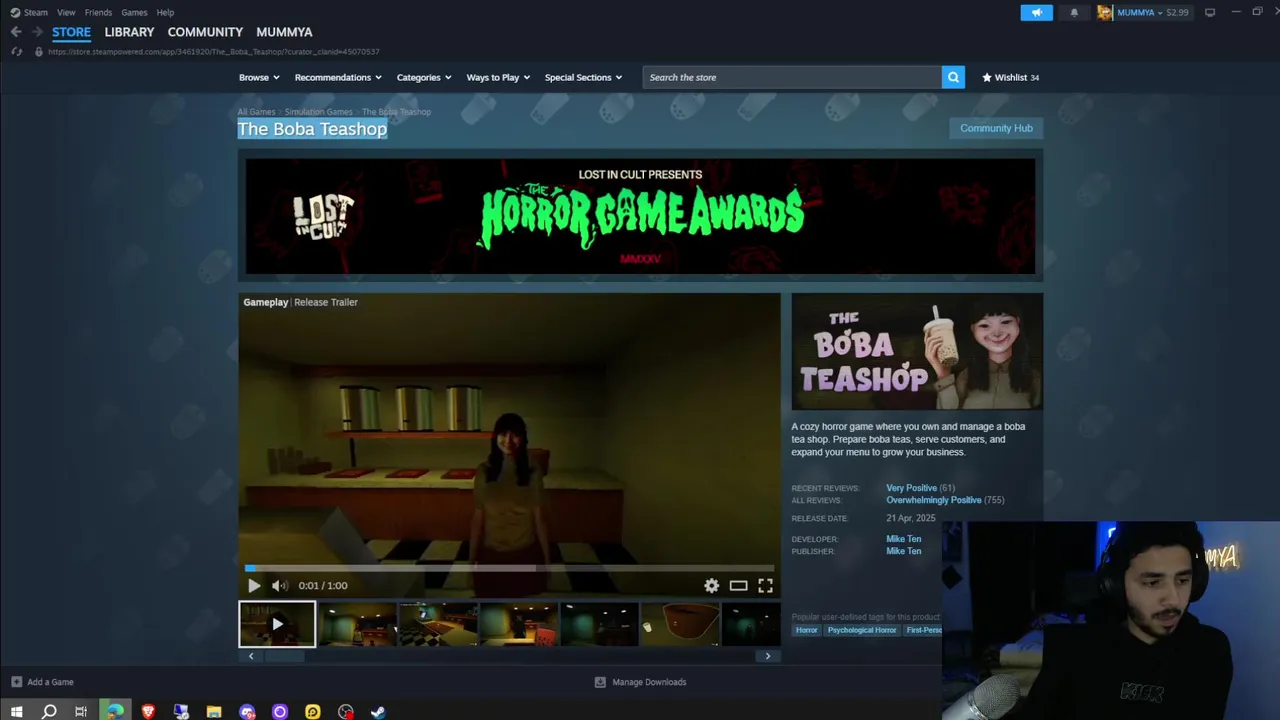Go forward using the navigation forward arrow

37,32
